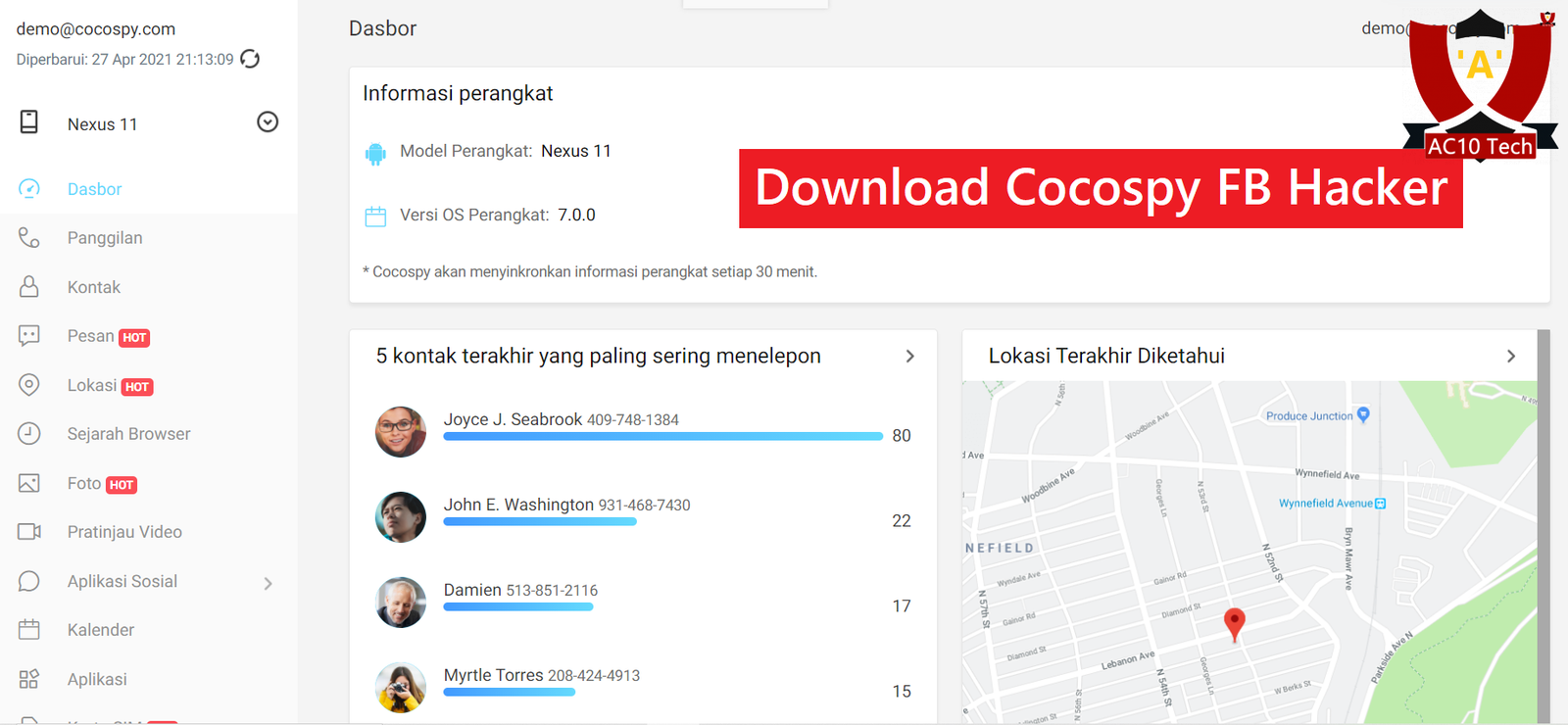Open Lokasi Terakhir Diketahui details arrow
The image size is (1568, 725).
(x=1510, y=357)
